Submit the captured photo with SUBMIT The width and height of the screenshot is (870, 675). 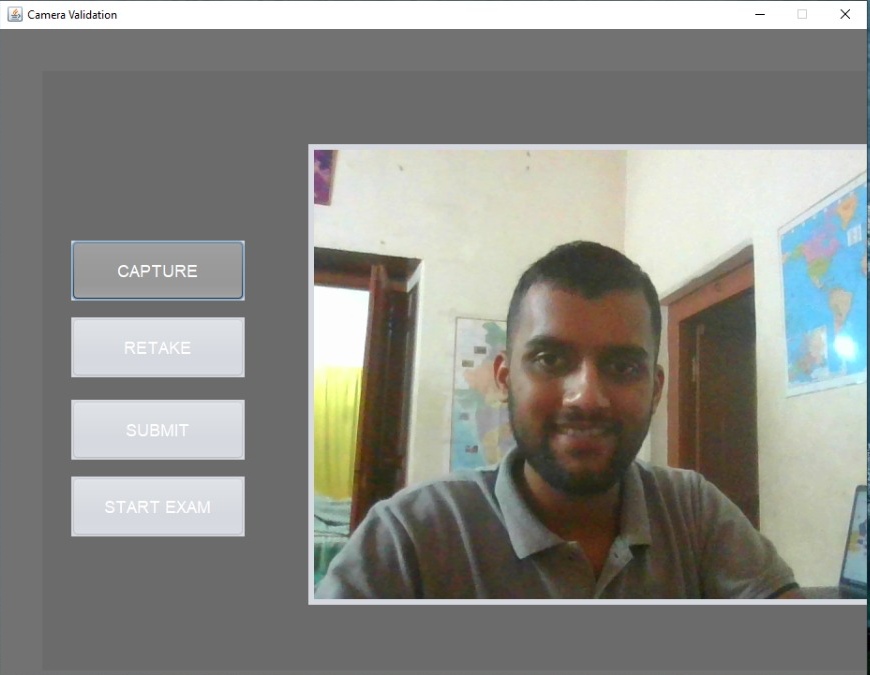(157, 429)
